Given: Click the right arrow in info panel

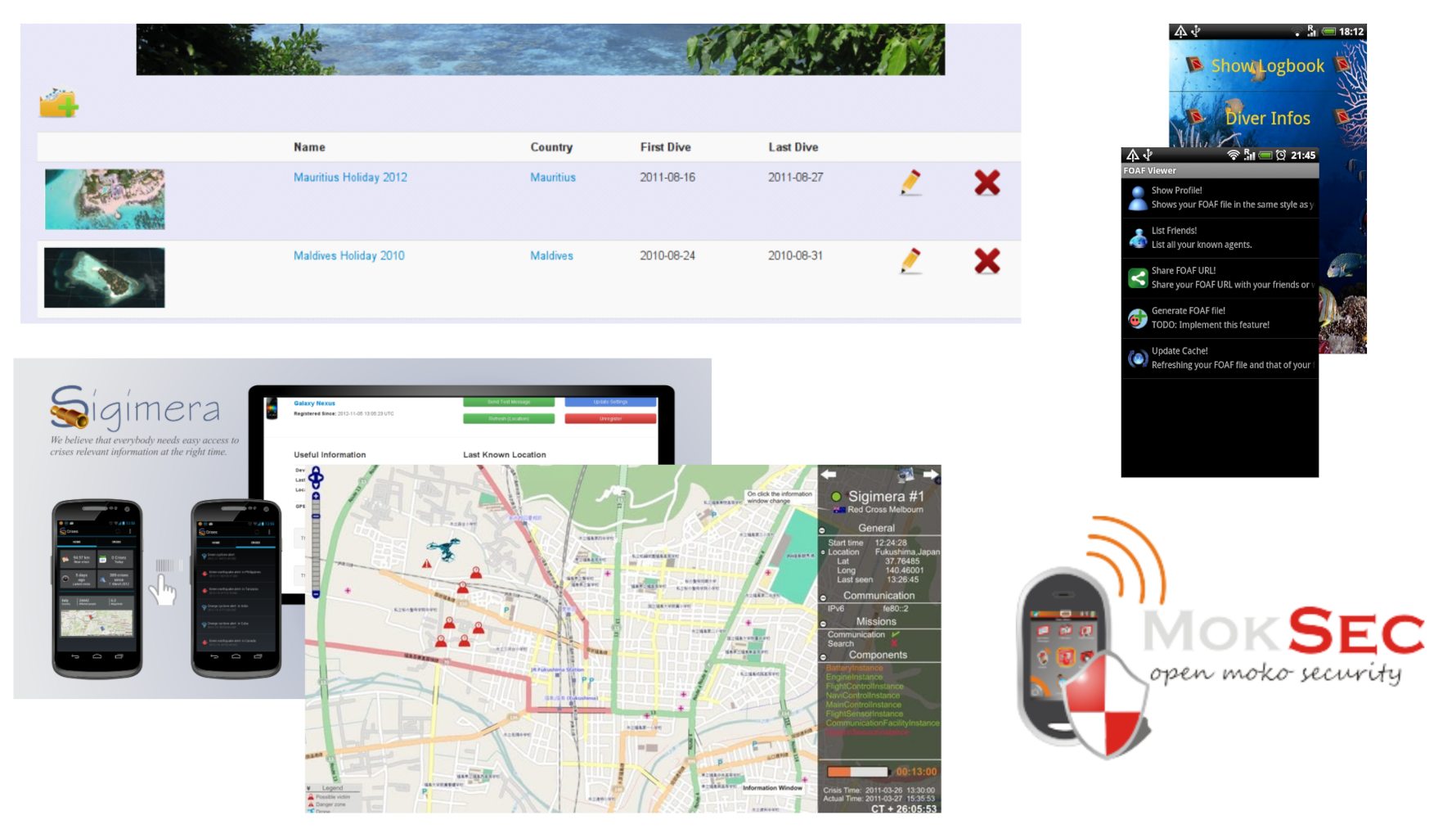Looking at the screenshot, I should point(931,475).
